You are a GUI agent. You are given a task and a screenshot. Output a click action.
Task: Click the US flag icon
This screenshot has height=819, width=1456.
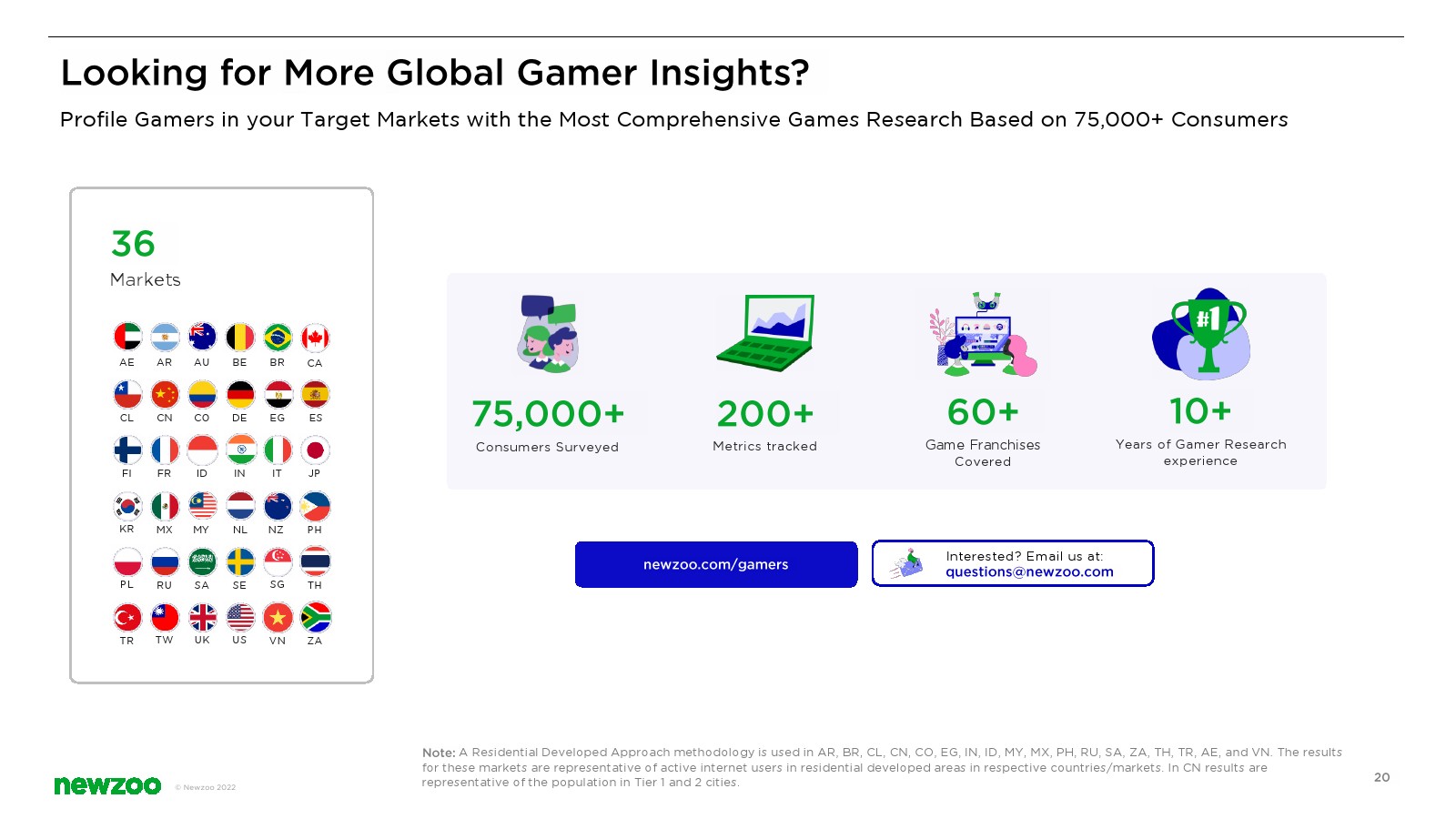coord(240,617)
